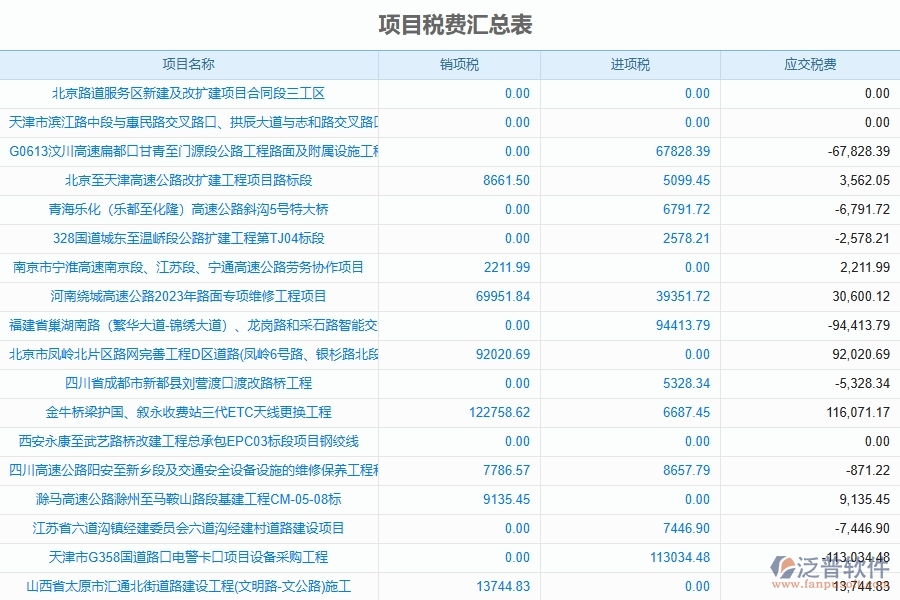The height and width of the screenshot is (600, 900).
Task: Select 河南绕城高速公路2023年维修工程 row
Action: tap(190, 296)
